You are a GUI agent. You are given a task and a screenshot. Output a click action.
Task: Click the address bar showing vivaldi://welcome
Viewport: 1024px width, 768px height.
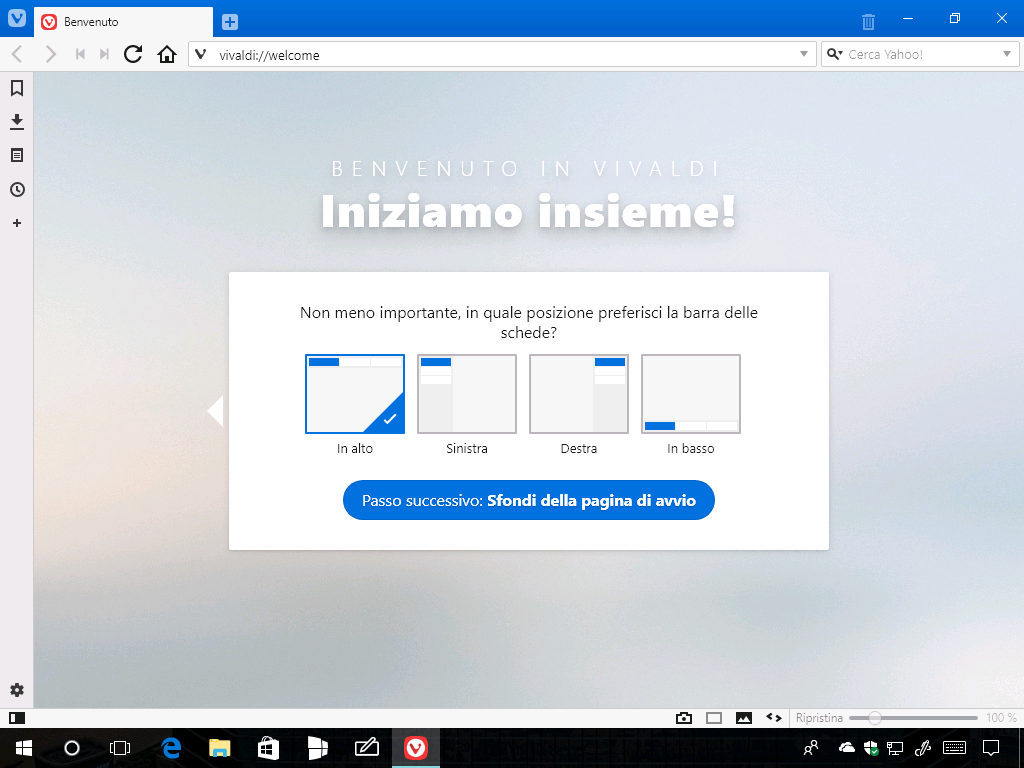pos(502,54)
